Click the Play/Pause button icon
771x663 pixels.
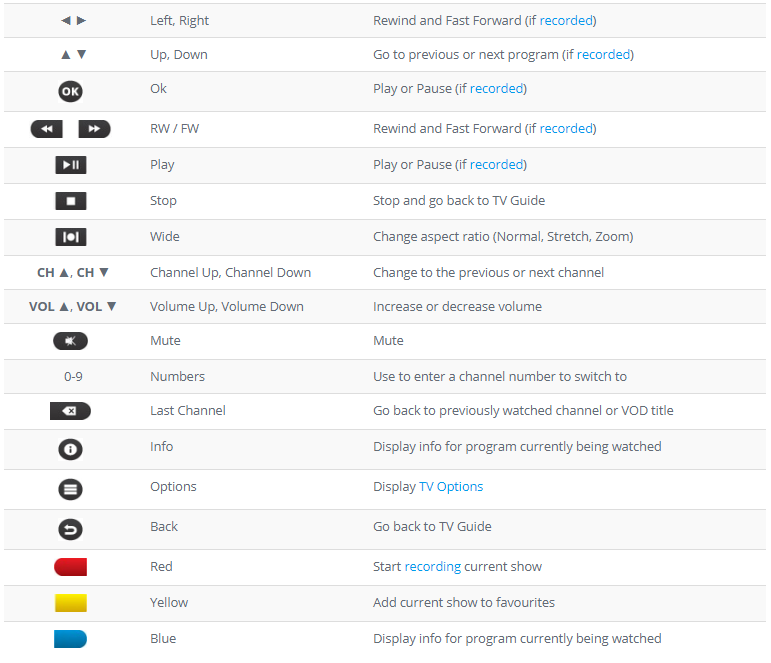(x=71, y=165)
